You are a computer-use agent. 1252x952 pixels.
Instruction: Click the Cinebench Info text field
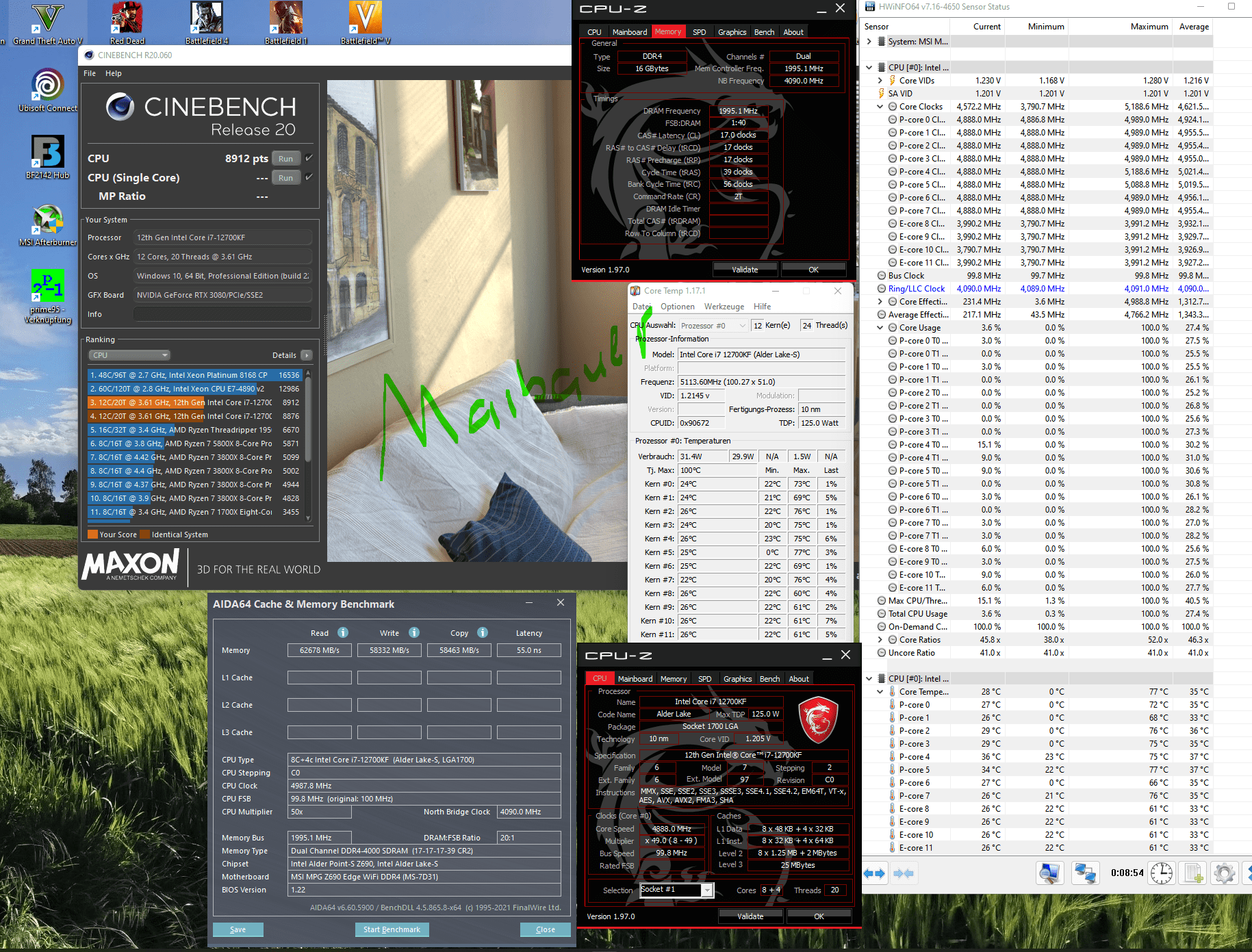pos(223,314)
